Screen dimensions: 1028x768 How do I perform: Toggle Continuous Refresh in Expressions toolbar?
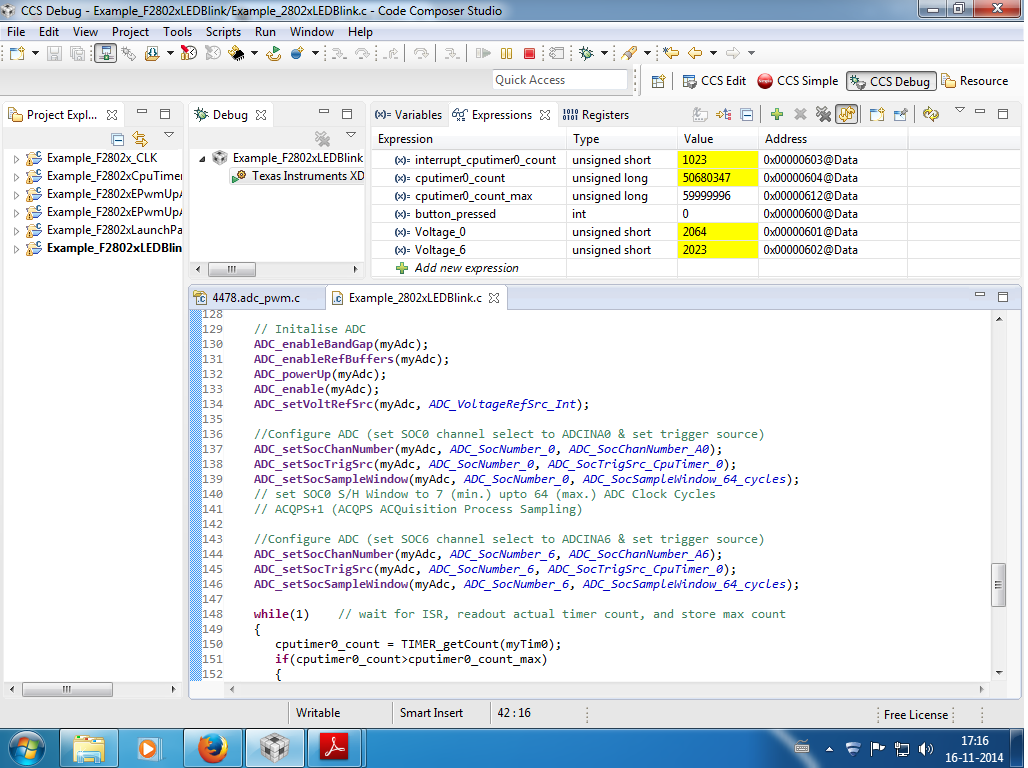point(846,115)
